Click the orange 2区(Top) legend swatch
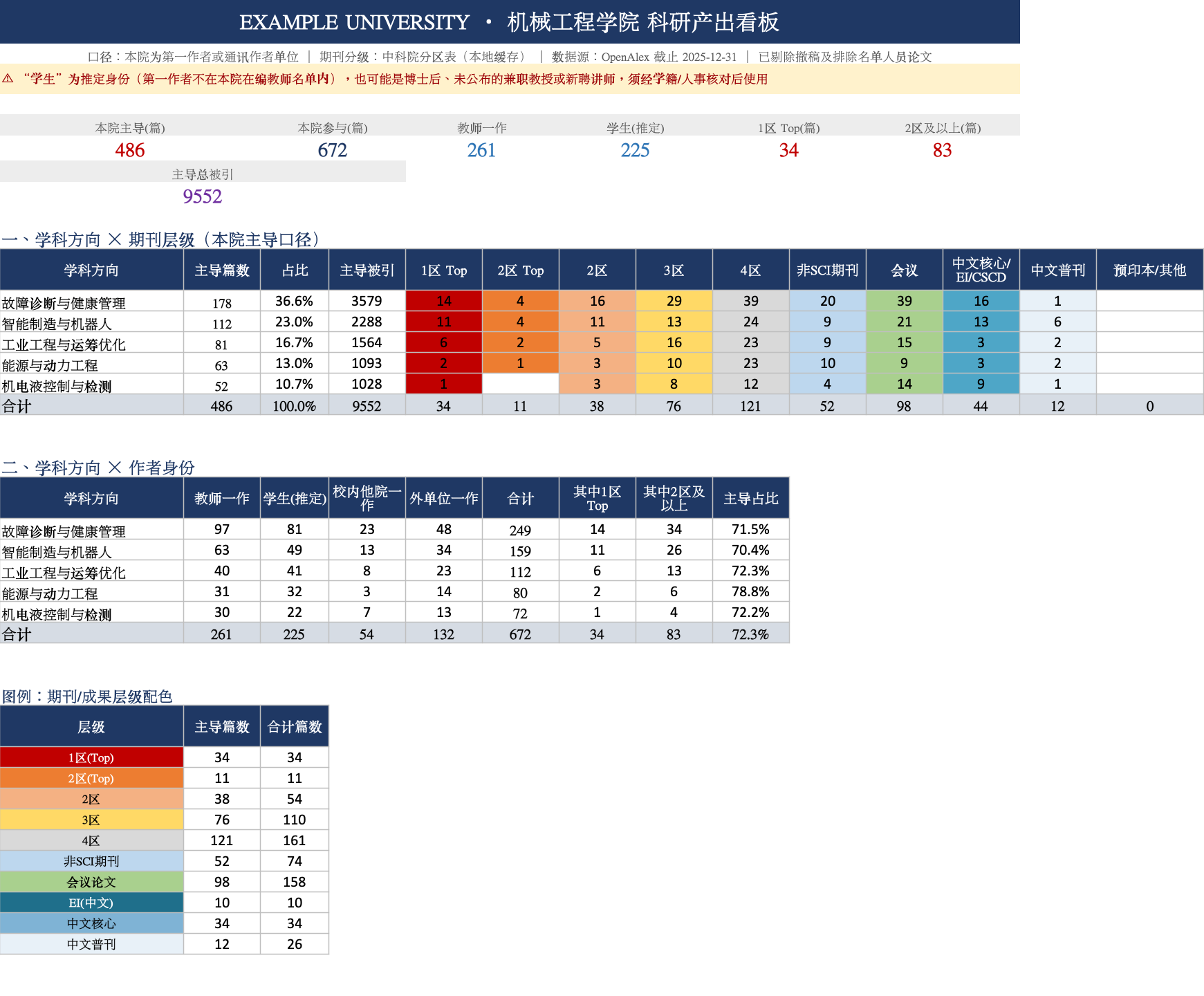The width and height of the screenshot is (1204, 996). (91, 778)
